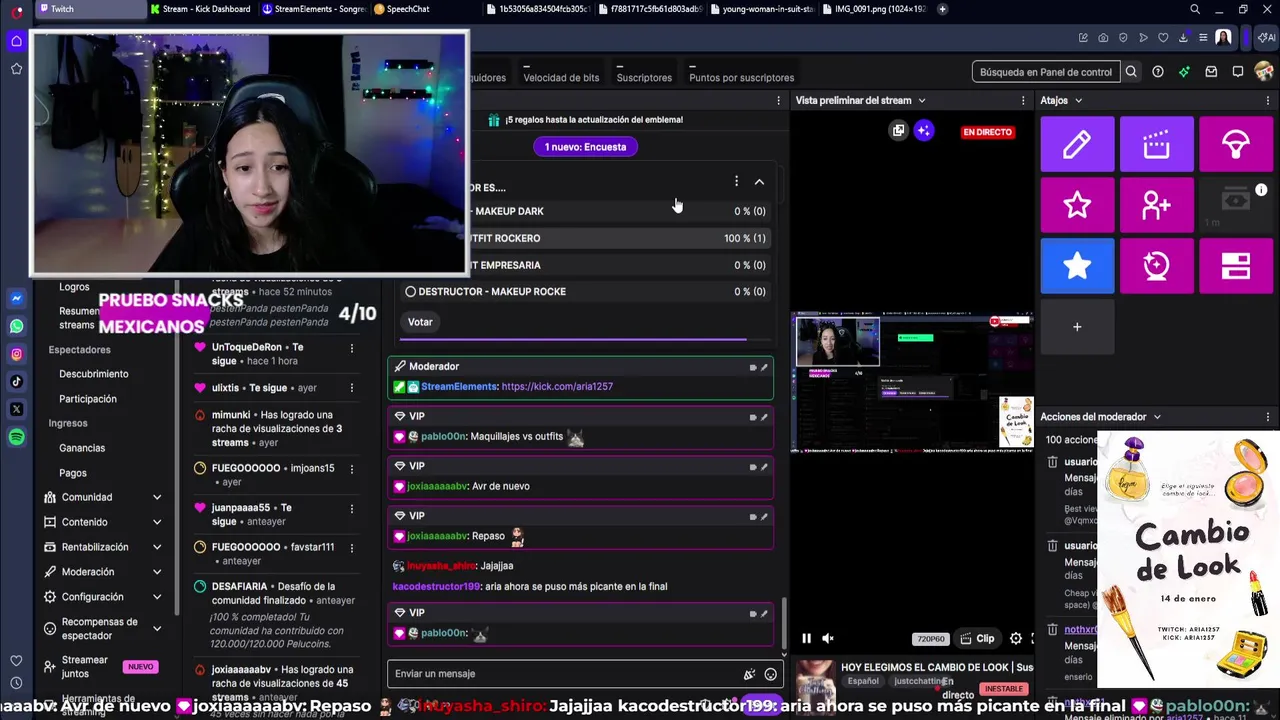Click the Opera AI button

1269,37
